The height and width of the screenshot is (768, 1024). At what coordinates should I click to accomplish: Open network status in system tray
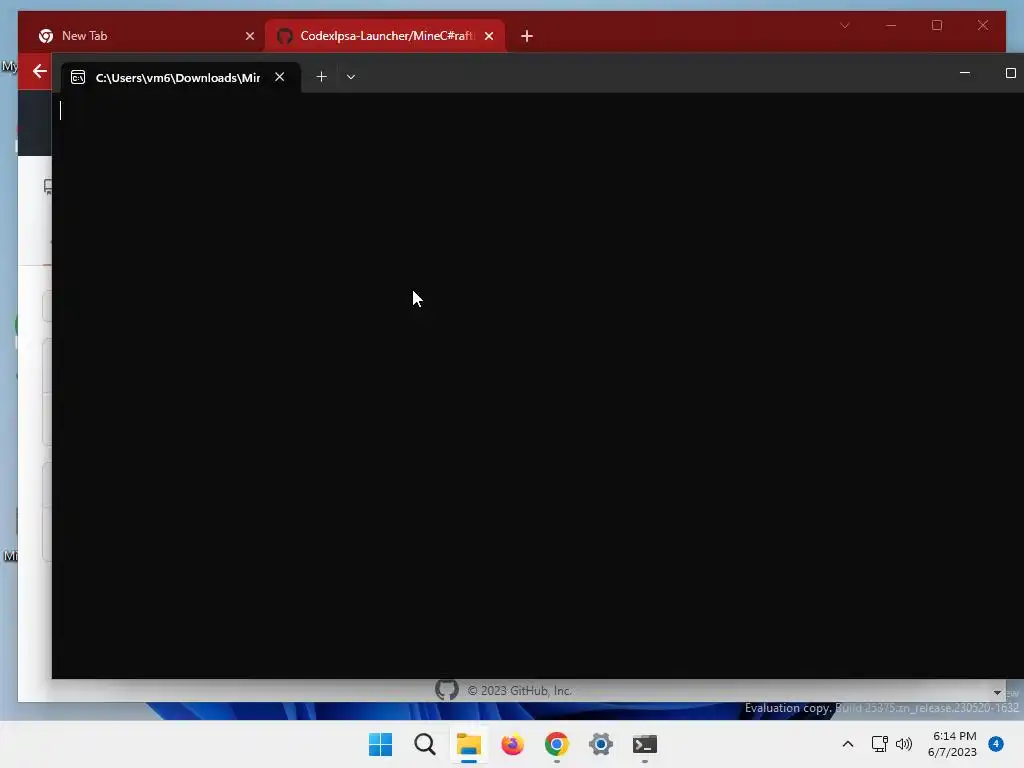coord(880,744)
